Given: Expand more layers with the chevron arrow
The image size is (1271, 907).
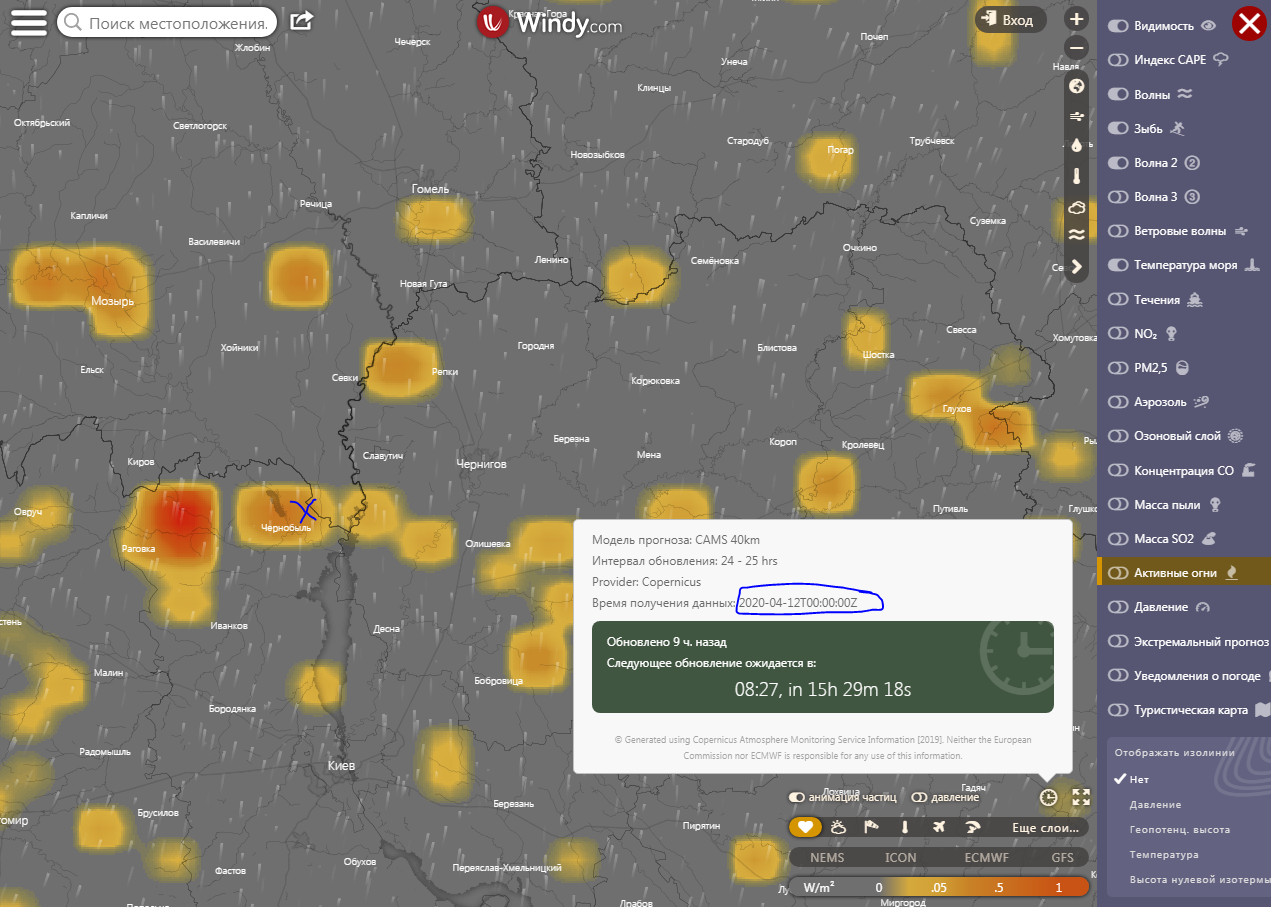Looking at the screenshot, I should (1076, 266).
